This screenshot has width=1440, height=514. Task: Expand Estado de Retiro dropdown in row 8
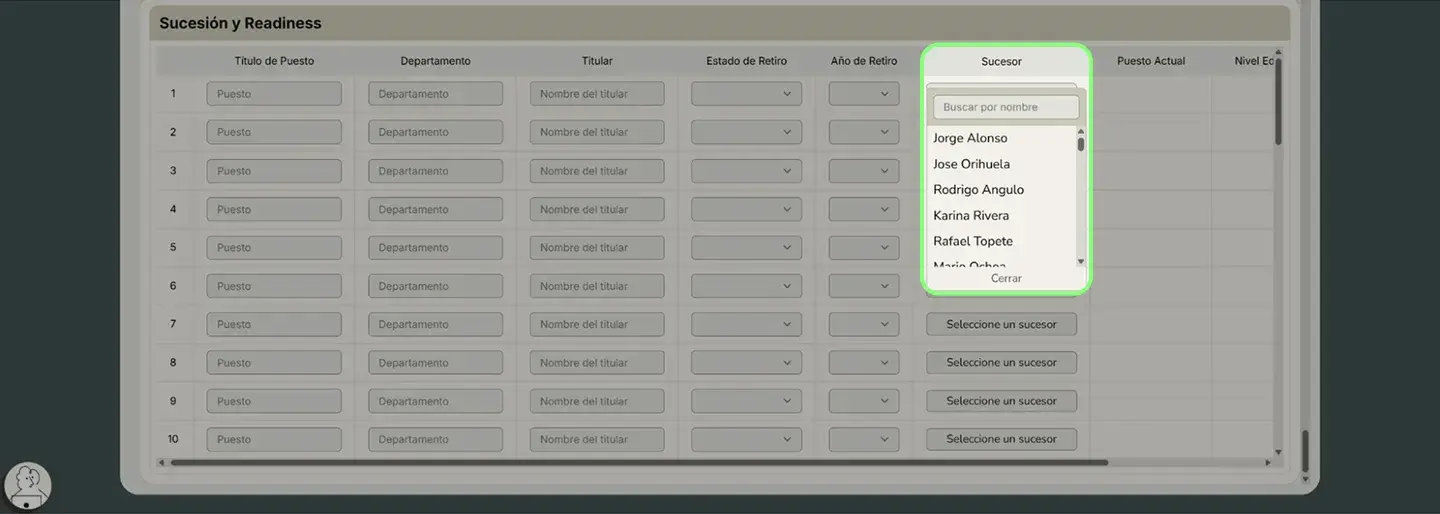[746, 362]
